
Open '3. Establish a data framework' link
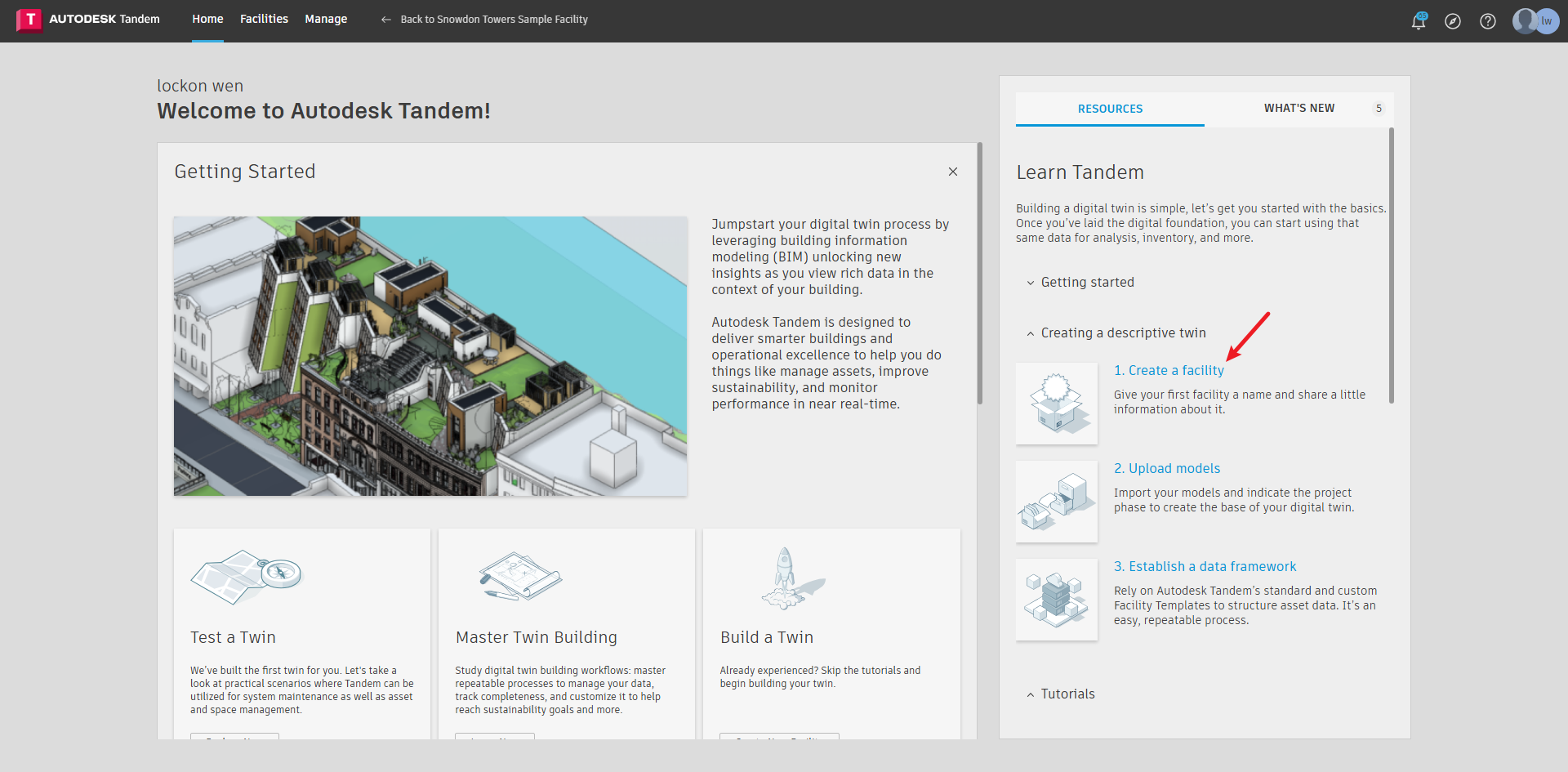pyautogui.click(x=1205, y=567)
